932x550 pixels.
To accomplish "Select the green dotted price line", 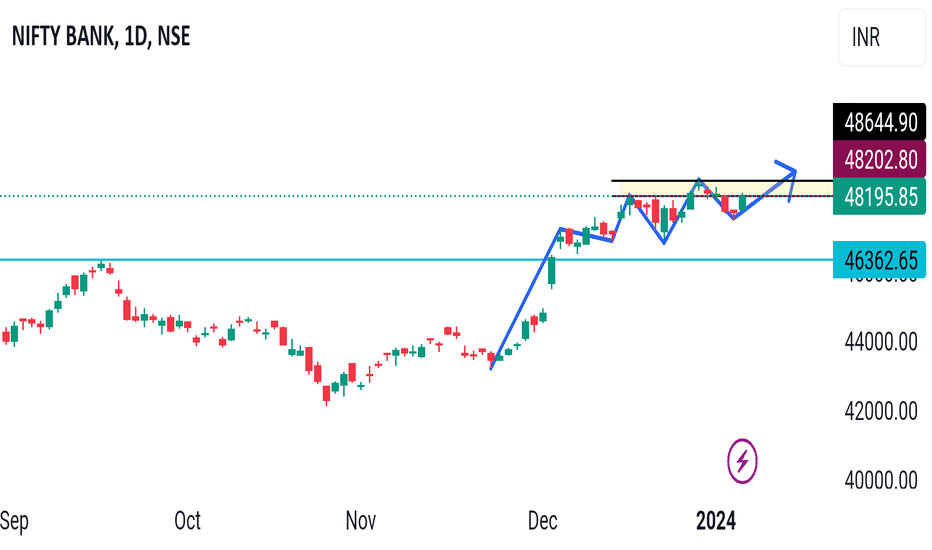I will [x=306, y=196].
